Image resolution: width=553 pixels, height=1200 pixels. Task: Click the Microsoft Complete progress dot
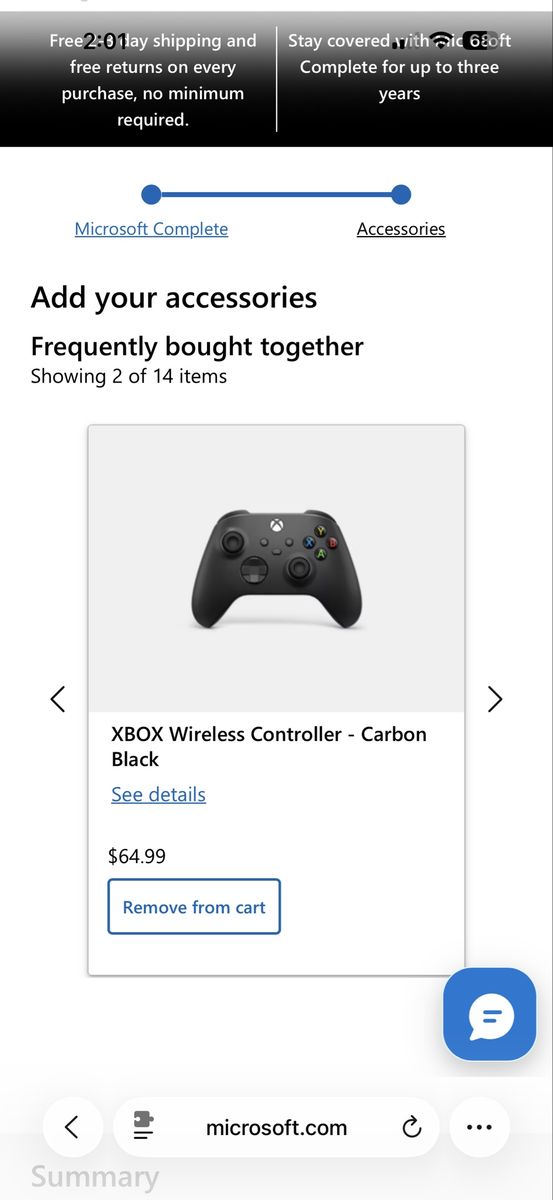[151, 194]
